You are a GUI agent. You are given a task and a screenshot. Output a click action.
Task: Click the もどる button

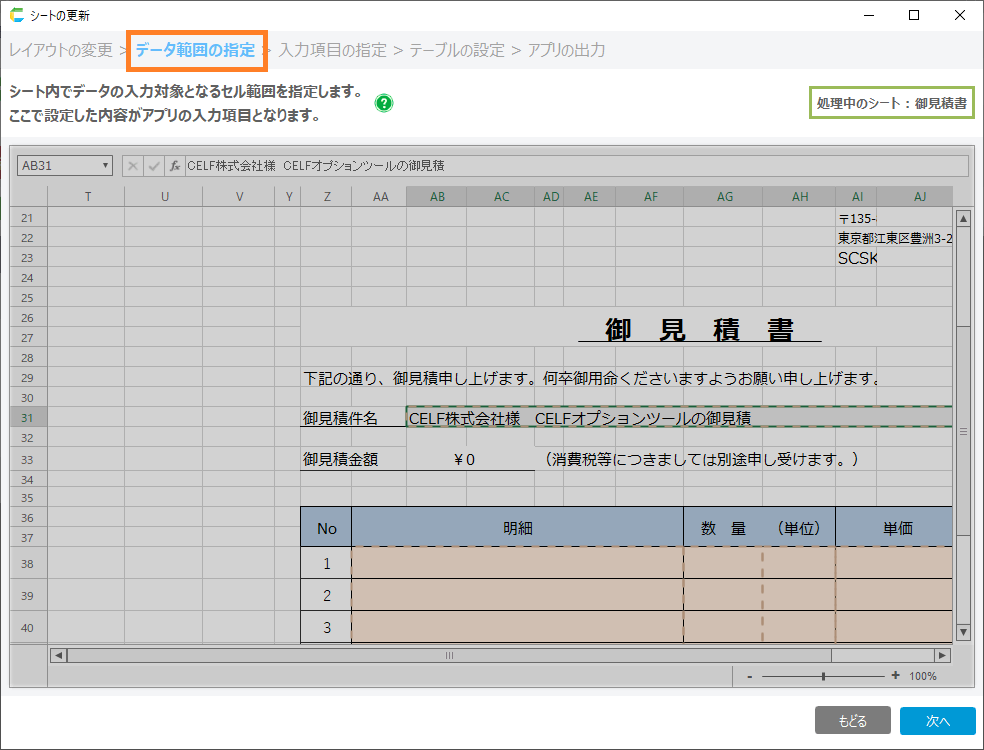click(x=852, y=721)
